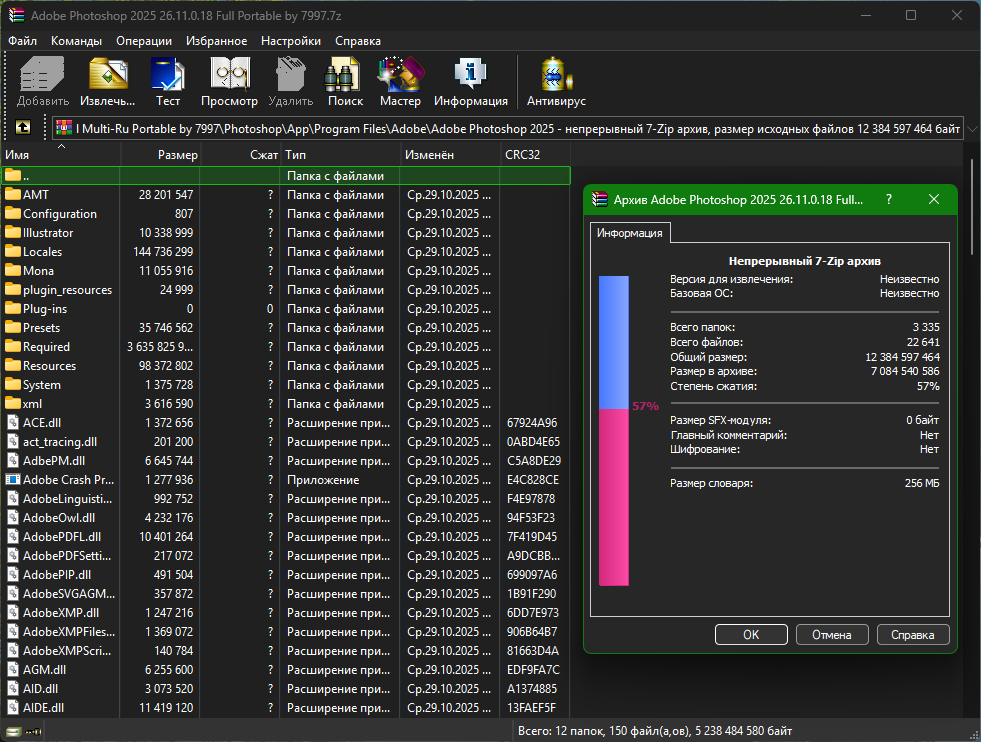
Task: Click the Extract (Извлечь) toolbar icon
Action: coord(107,76)
